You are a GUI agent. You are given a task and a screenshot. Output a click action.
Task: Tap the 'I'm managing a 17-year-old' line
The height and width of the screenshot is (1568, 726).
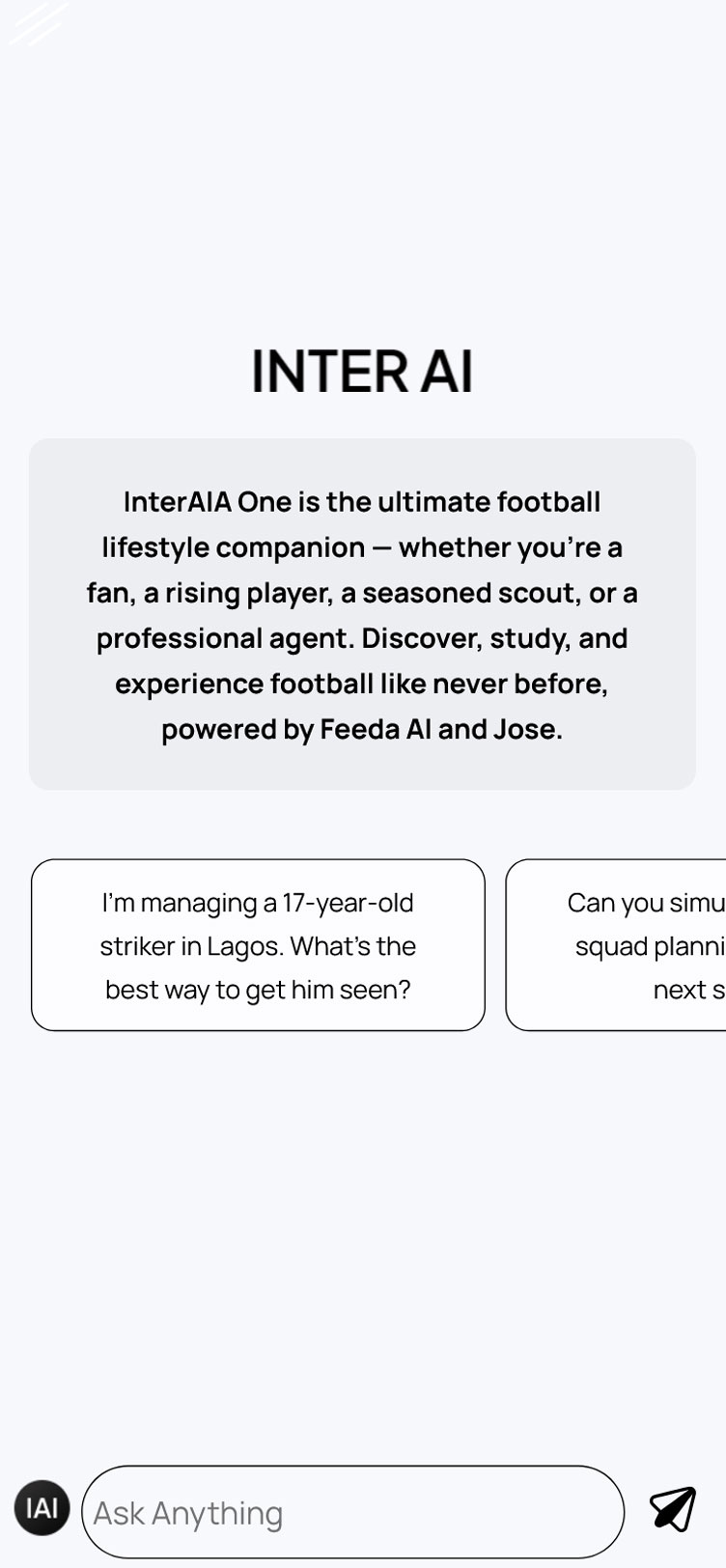pyautogui.click(x=258, y=903)
